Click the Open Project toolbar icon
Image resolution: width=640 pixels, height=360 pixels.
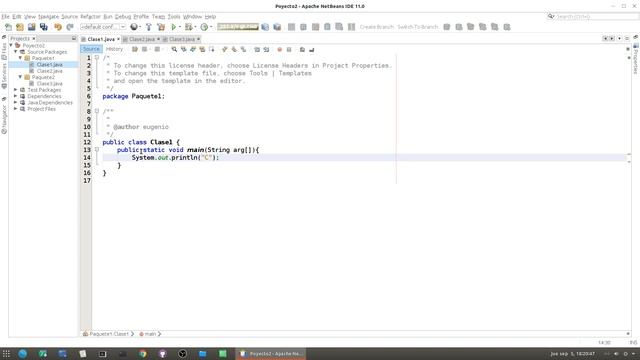(31, 27)
